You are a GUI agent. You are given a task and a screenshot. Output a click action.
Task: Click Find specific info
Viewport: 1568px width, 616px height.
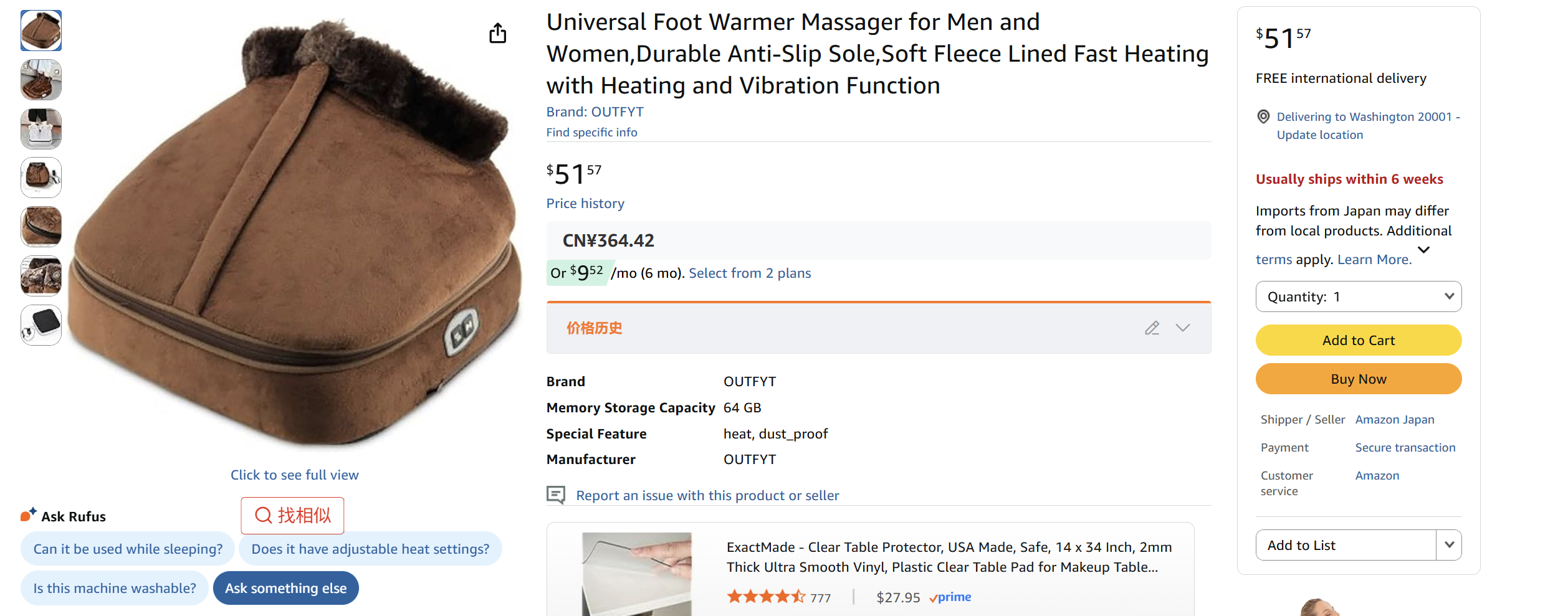click(x=591, y=132)
